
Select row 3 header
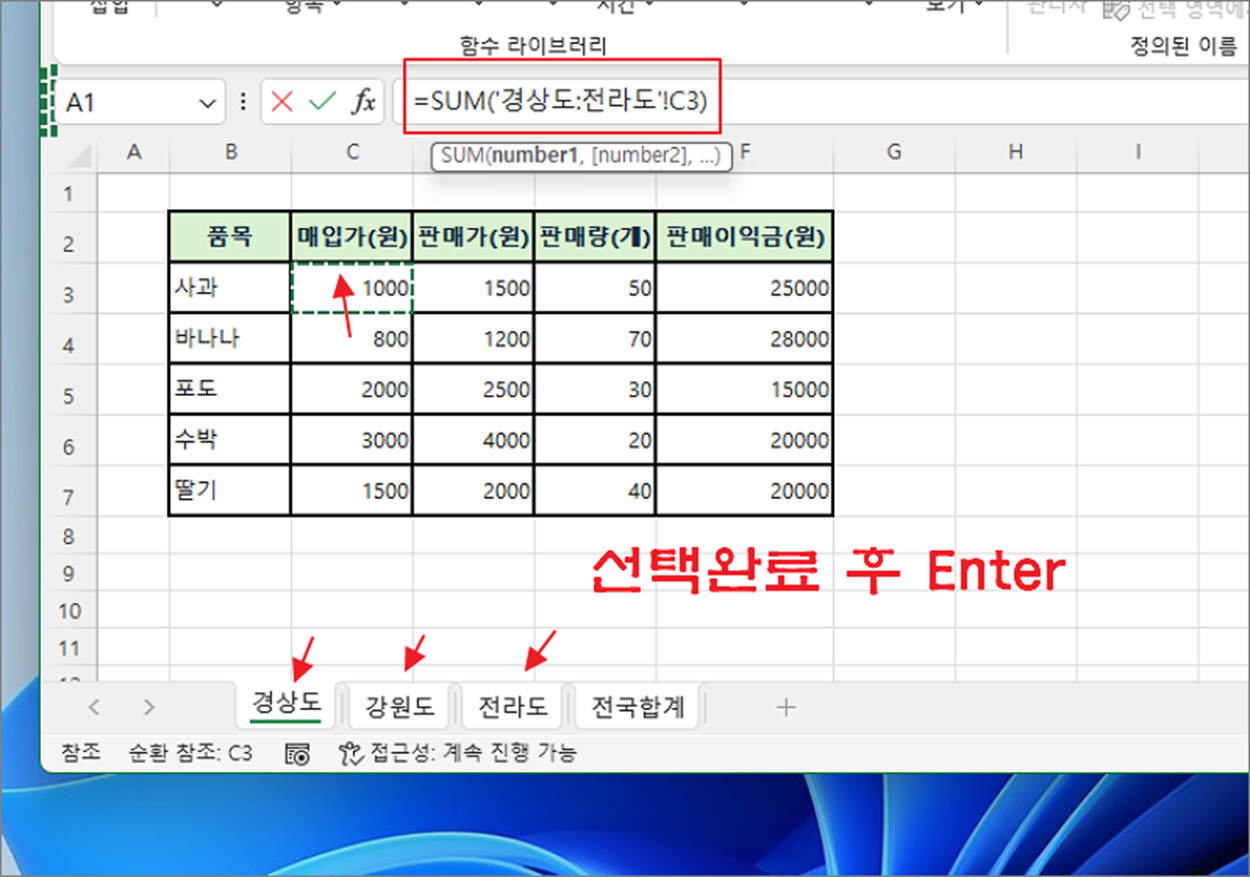[x=69, y=295]
